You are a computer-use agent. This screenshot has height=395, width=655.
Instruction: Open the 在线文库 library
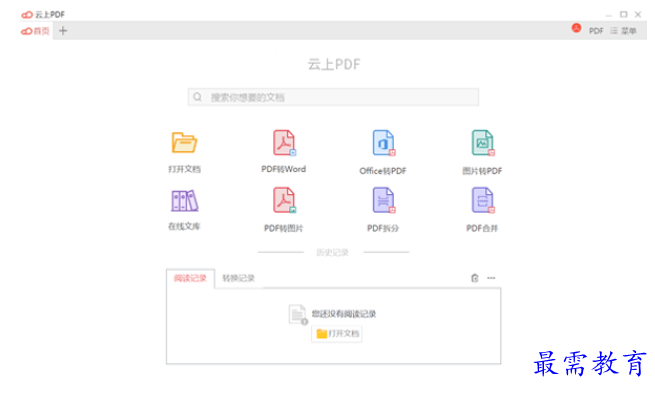[x=184, y=201]
